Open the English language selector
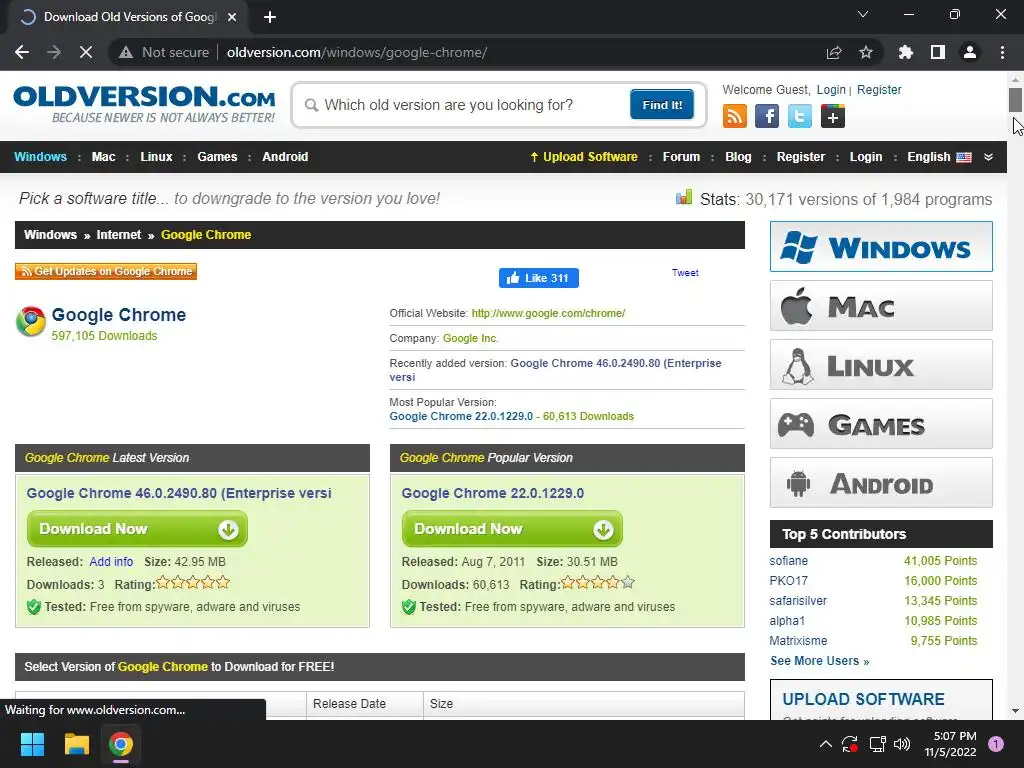This screenshot has height=768, width=1024. [939, 157]
